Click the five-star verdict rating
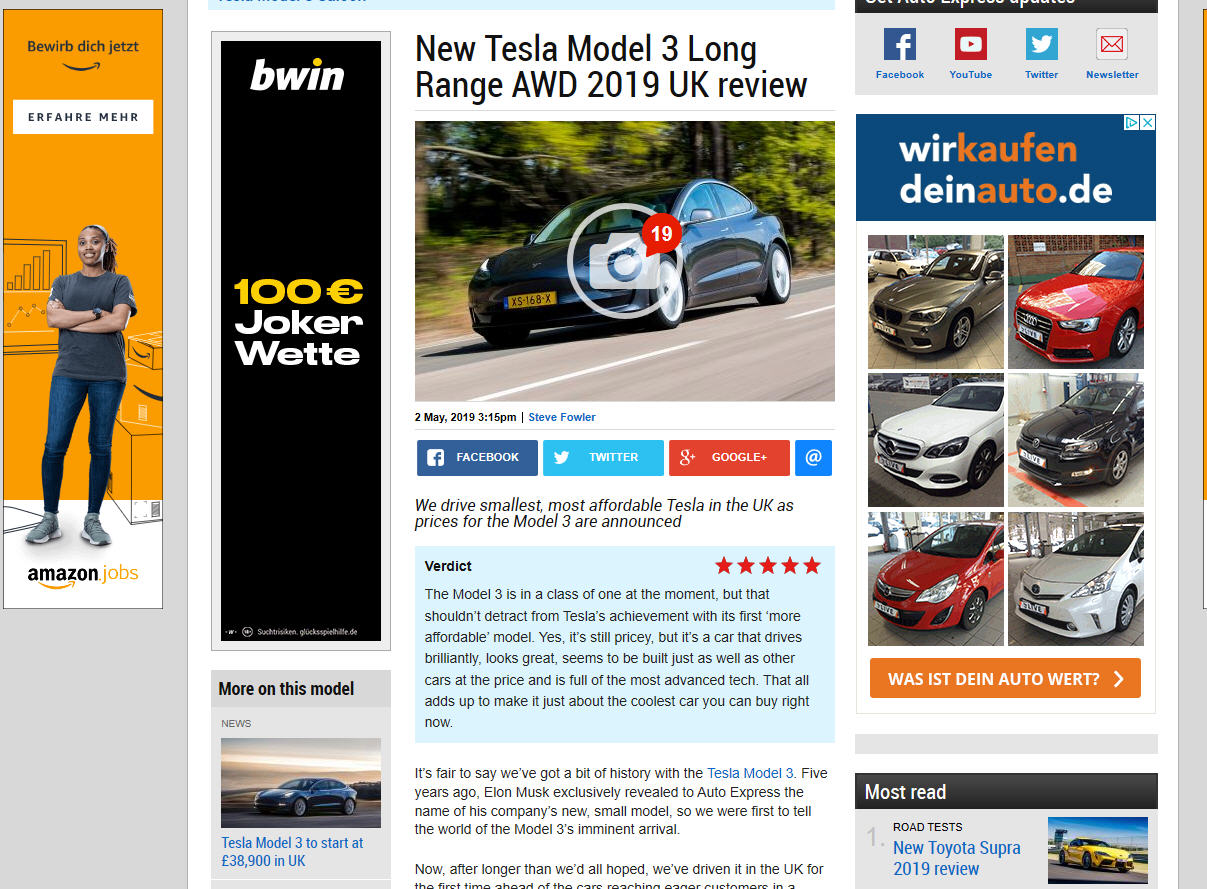Image resolution: width=1207 pixels, height=889 pixels. tap(768, 566)
